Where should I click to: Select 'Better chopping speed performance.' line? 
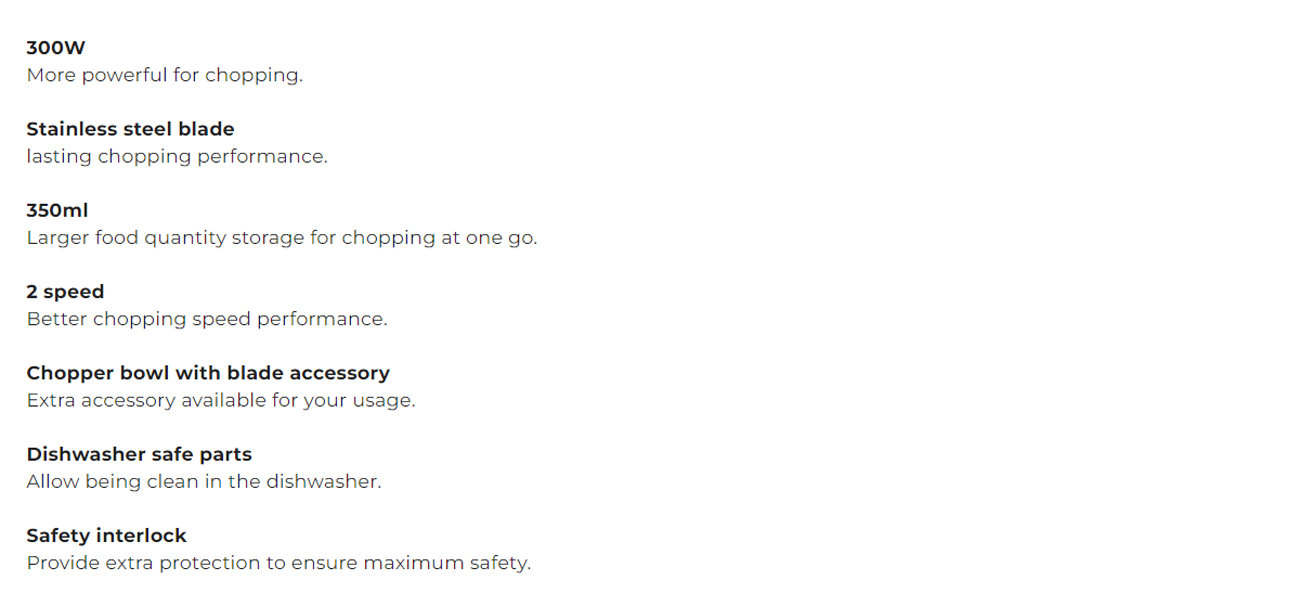[206, 319]
